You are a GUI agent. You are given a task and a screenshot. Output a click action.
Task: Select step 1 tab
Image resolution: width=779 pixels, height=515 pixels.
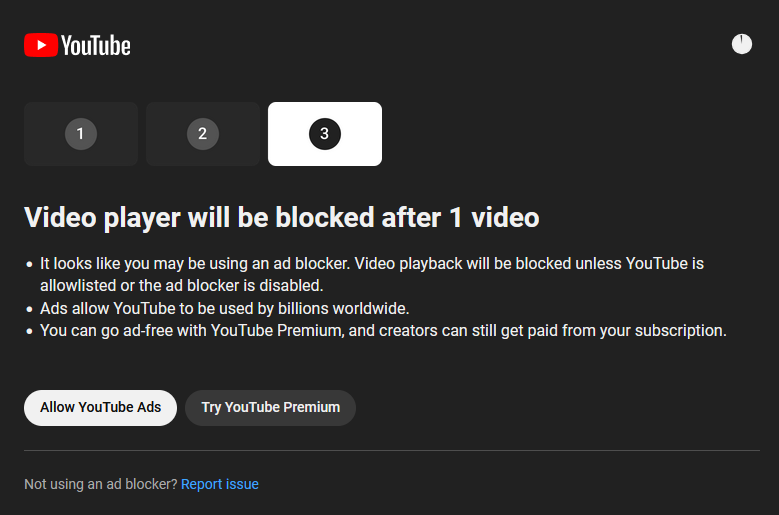click(x=81, y=134)
